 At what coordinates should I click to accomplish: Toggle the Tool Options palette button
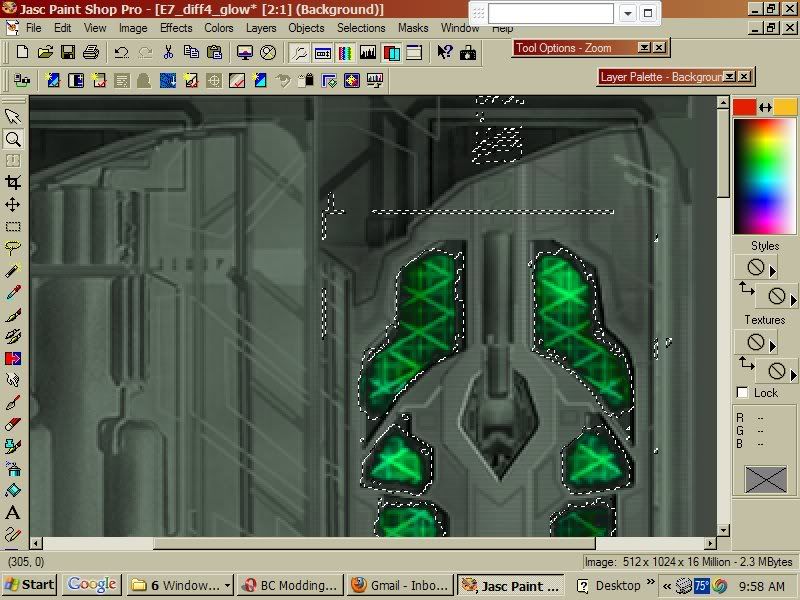322,53
